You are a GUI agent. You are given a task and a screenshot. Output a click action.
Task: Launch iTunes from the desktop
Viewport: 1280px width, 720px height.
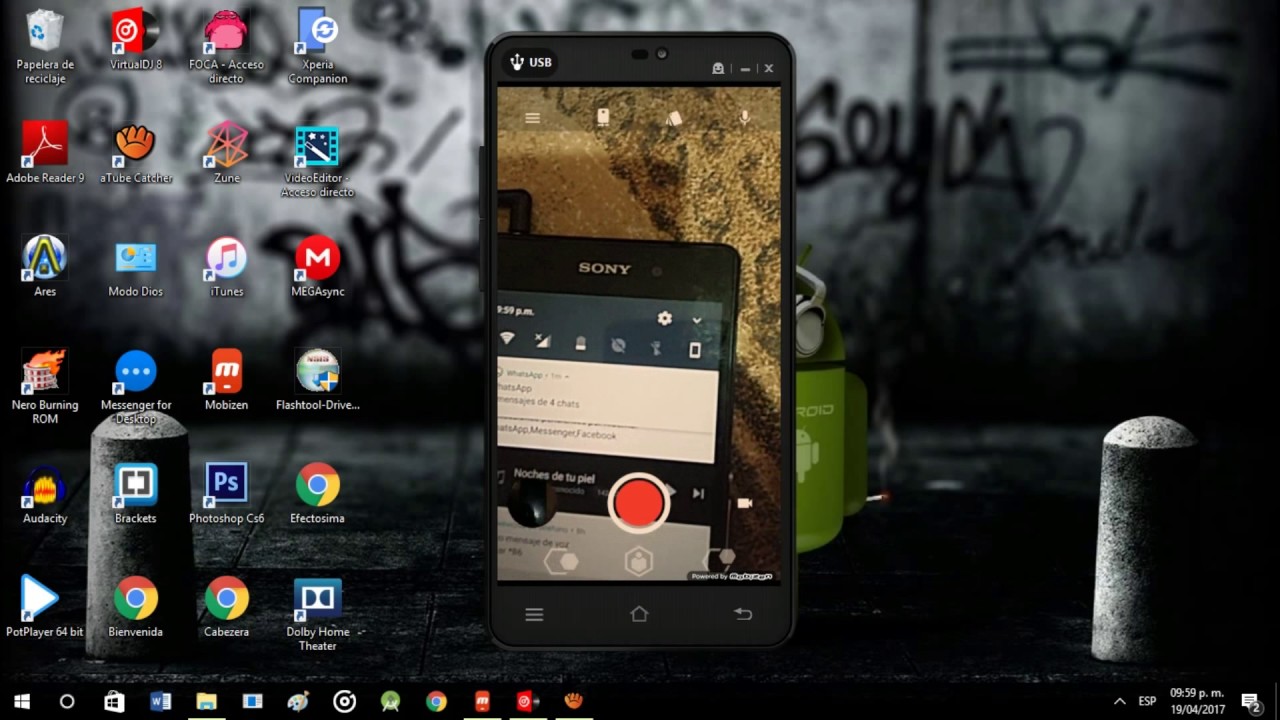pyautogui.click(x=227, y=267)
